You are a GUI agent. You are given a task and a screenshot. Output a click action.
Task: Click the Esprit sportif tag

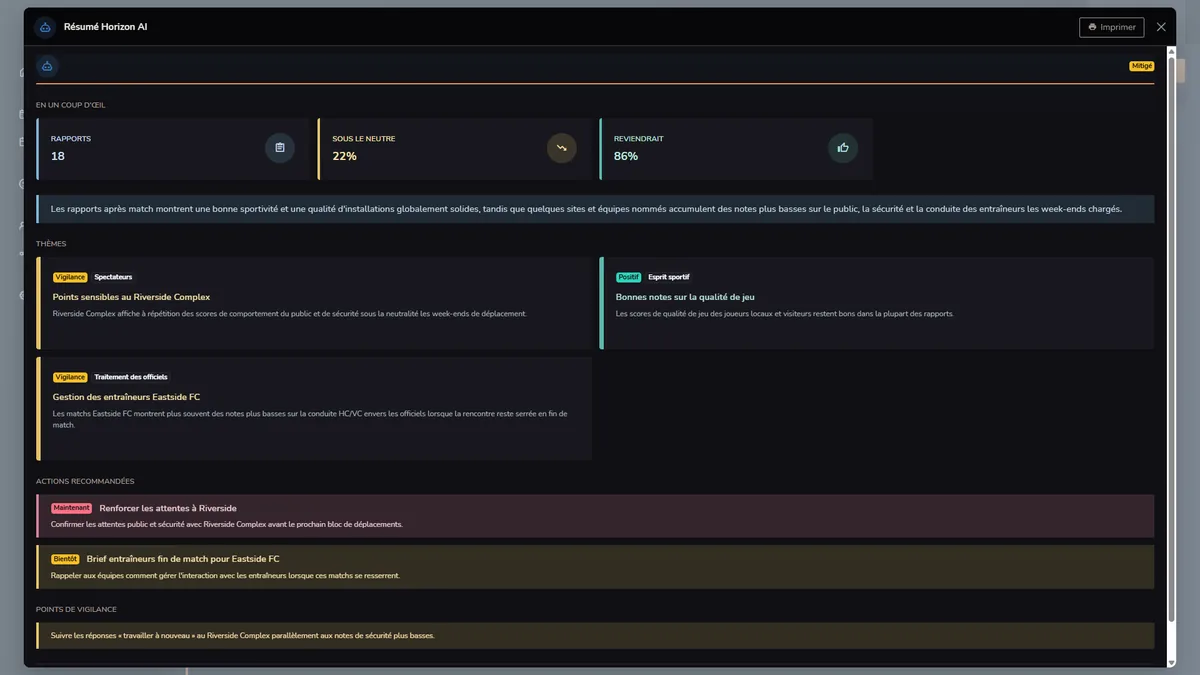pos(669,277)
